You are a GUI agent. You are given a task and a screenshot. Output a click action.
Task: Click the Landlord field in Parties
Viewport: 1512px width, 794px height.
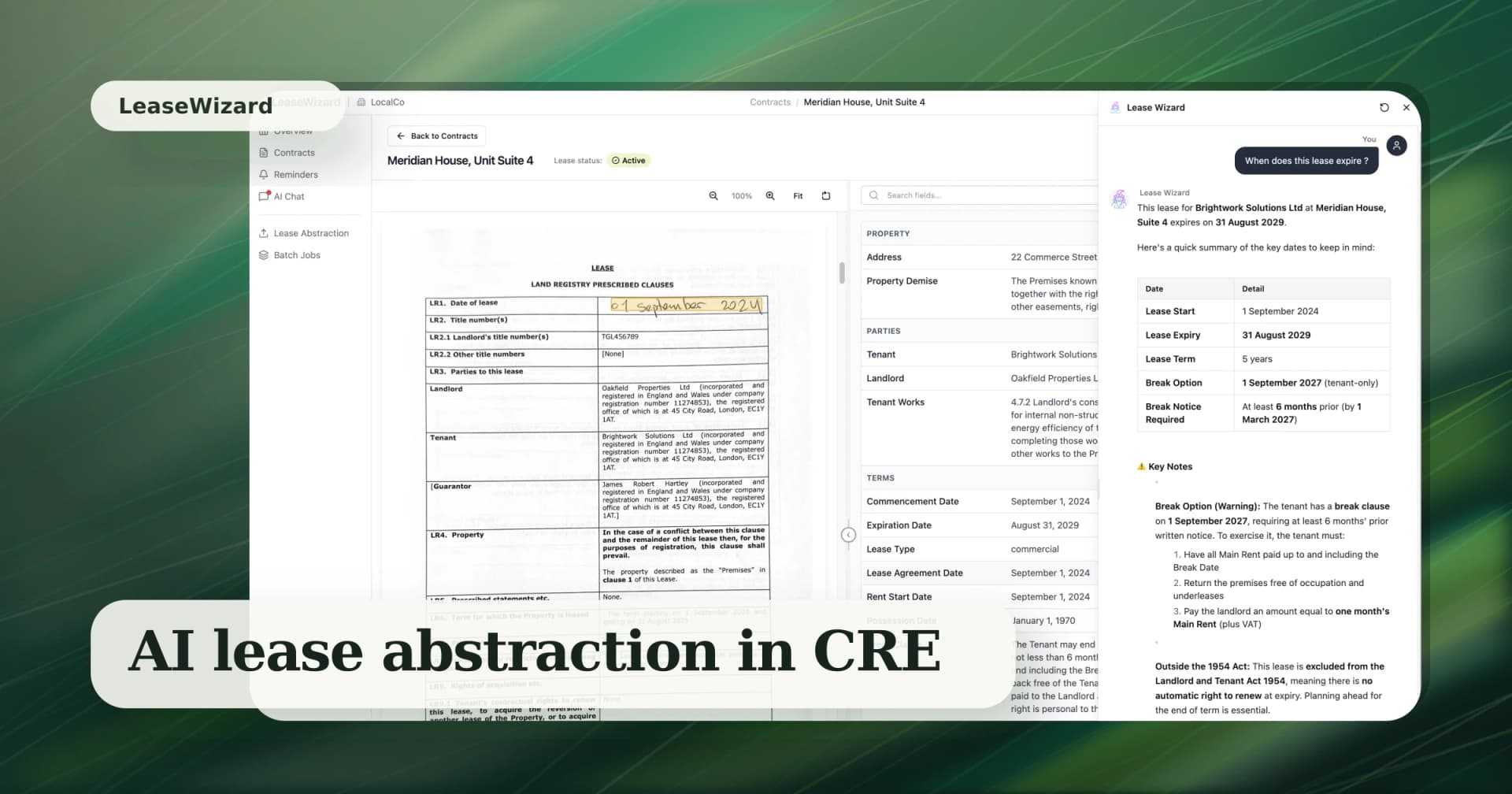click(980, 378)
